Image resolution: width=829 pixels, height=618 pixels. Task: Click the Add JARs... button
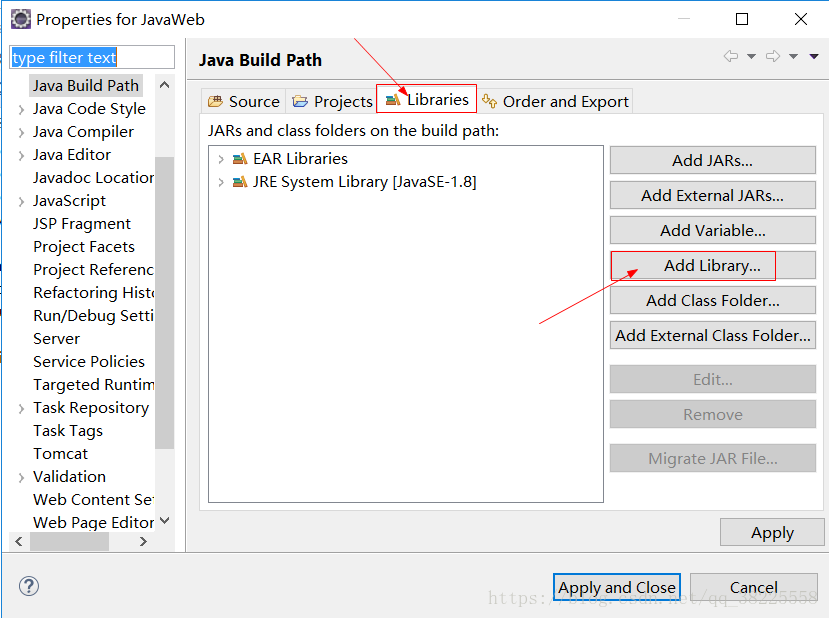pos(713,160)
